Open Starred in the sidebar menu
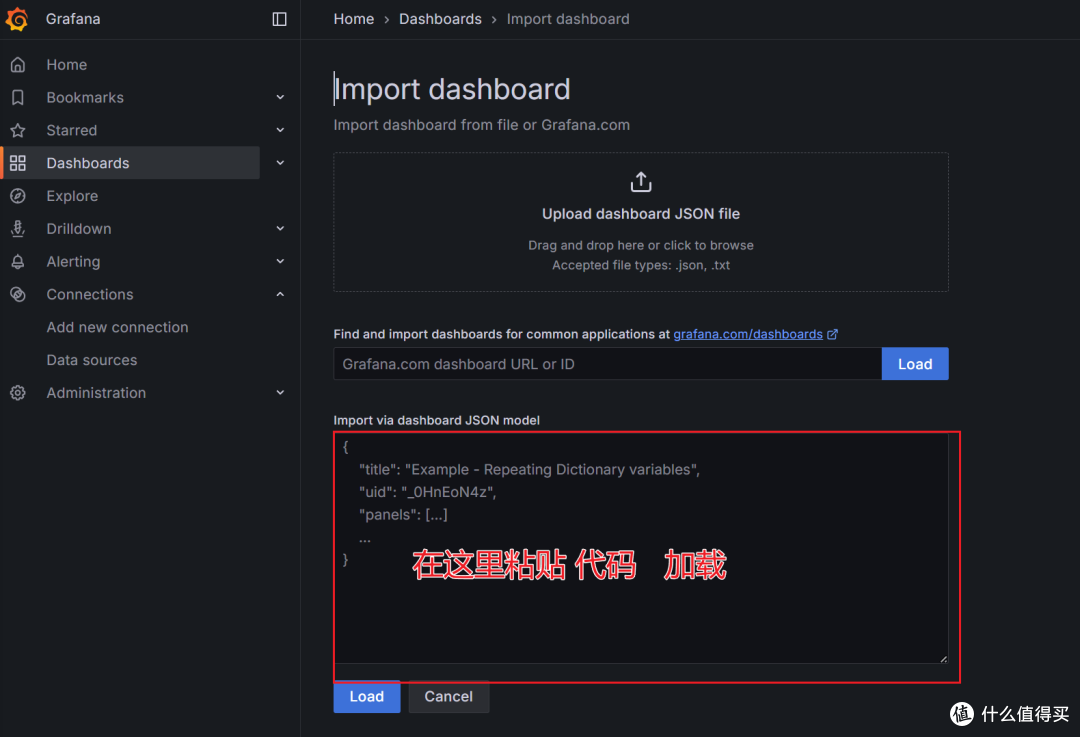Viewport: 1080px width, 737px height. click(72, 130)
